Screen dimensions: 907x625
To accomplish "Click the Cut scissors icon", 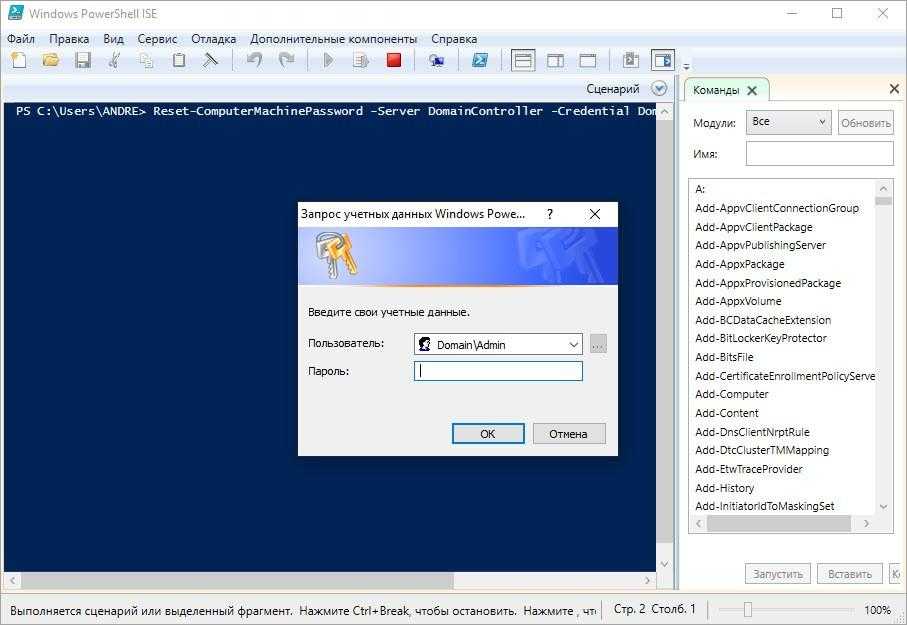I will tap(115, 61).
